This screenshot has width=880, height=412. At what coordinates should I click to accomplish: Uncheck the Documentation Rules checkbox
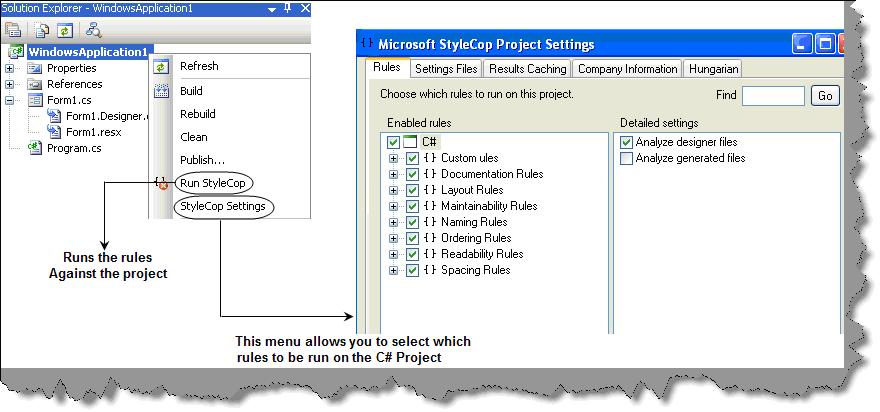coord(412,174)
